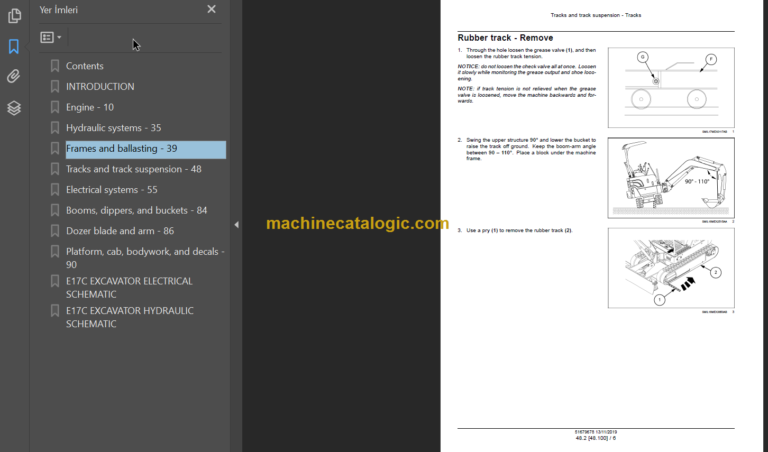Open the Contents bookmark
Viewport: 768px width, 452px height.
pos(85,66)
